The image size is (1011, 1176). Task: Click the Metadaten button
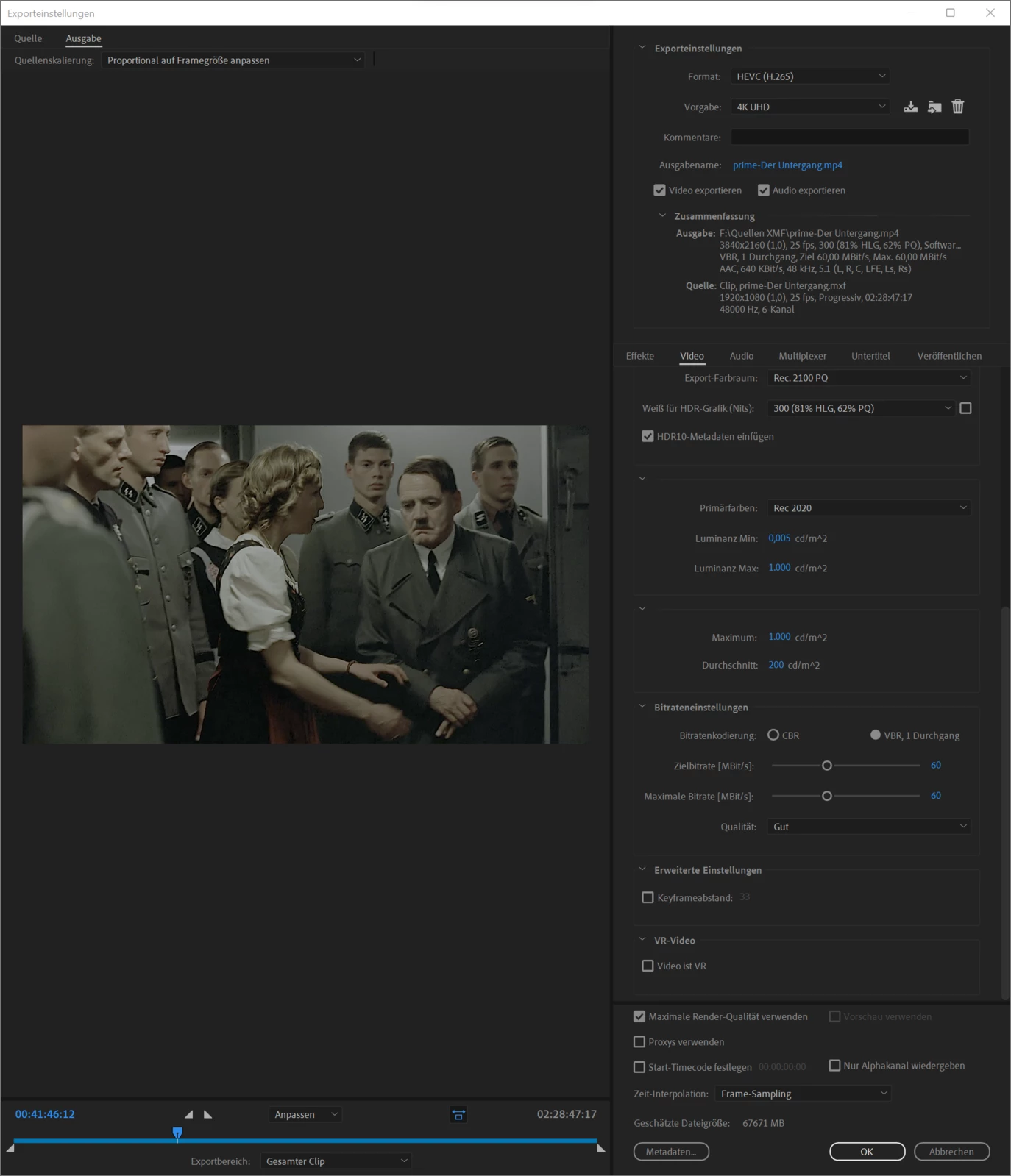671,1152
